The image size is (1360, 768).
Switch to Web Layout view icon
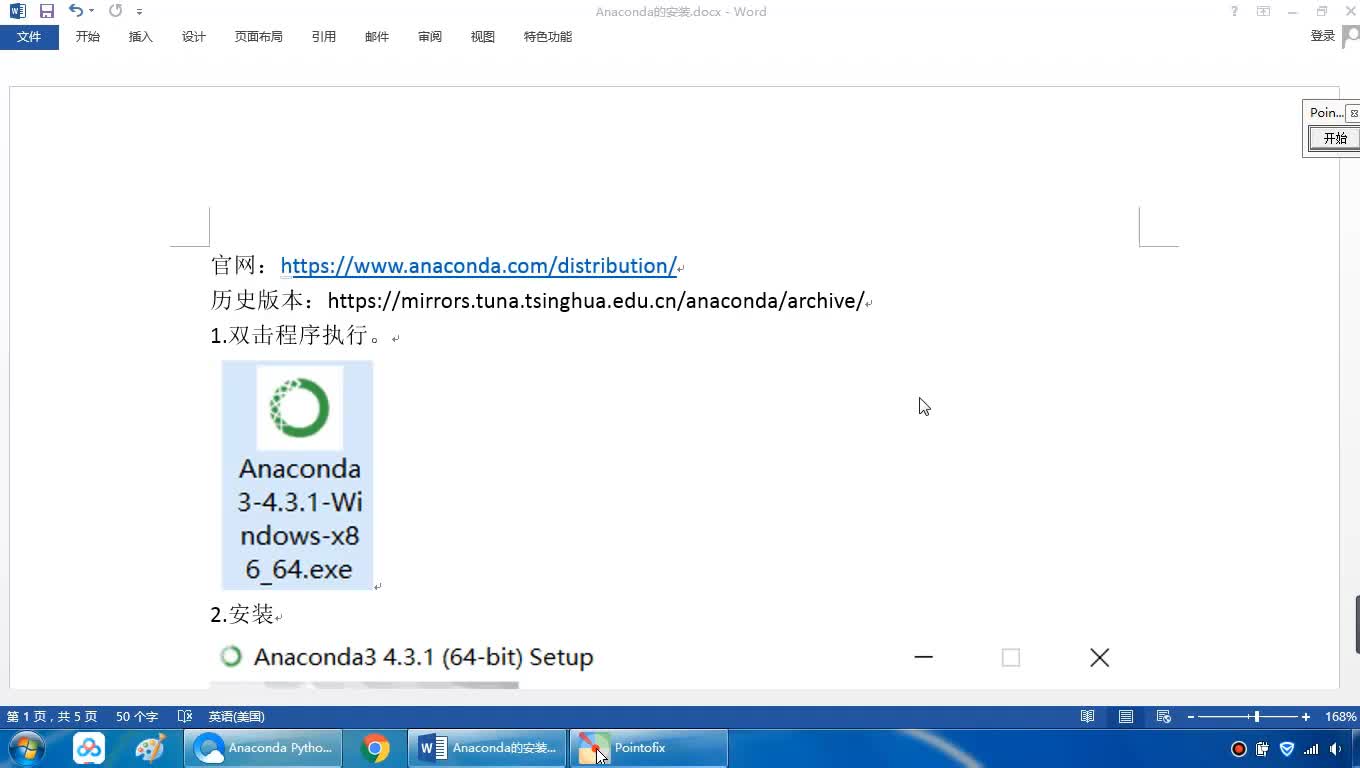coord(1164,717)
